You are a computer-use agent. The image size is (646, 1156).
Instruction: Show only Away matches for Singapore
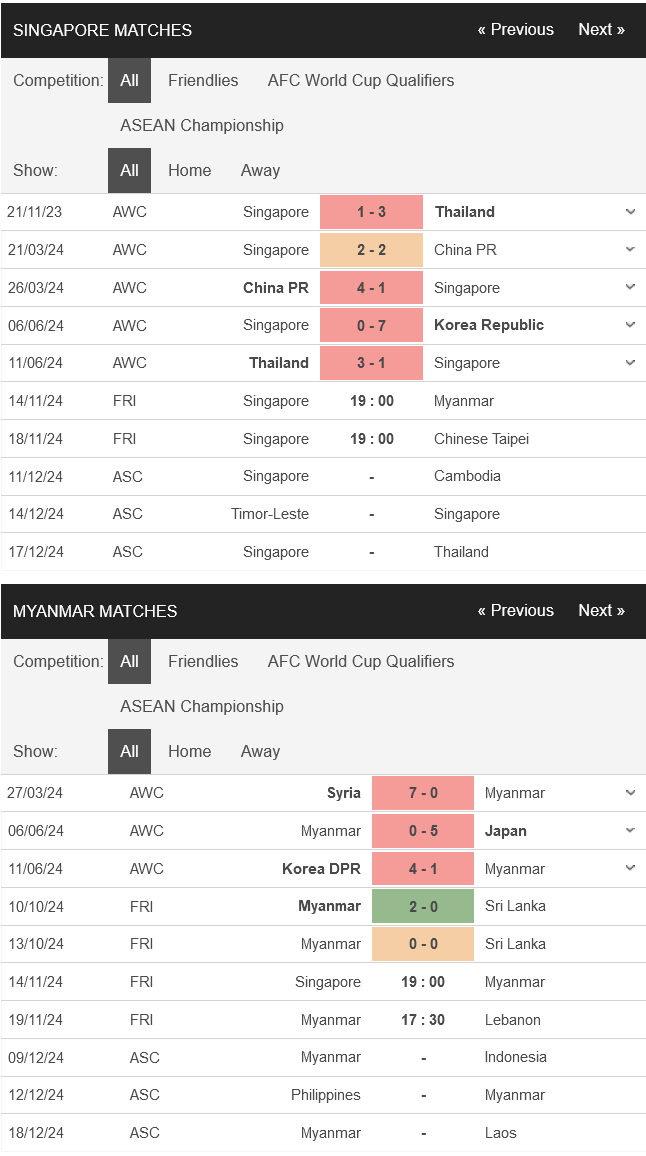[x=260, y=170]
